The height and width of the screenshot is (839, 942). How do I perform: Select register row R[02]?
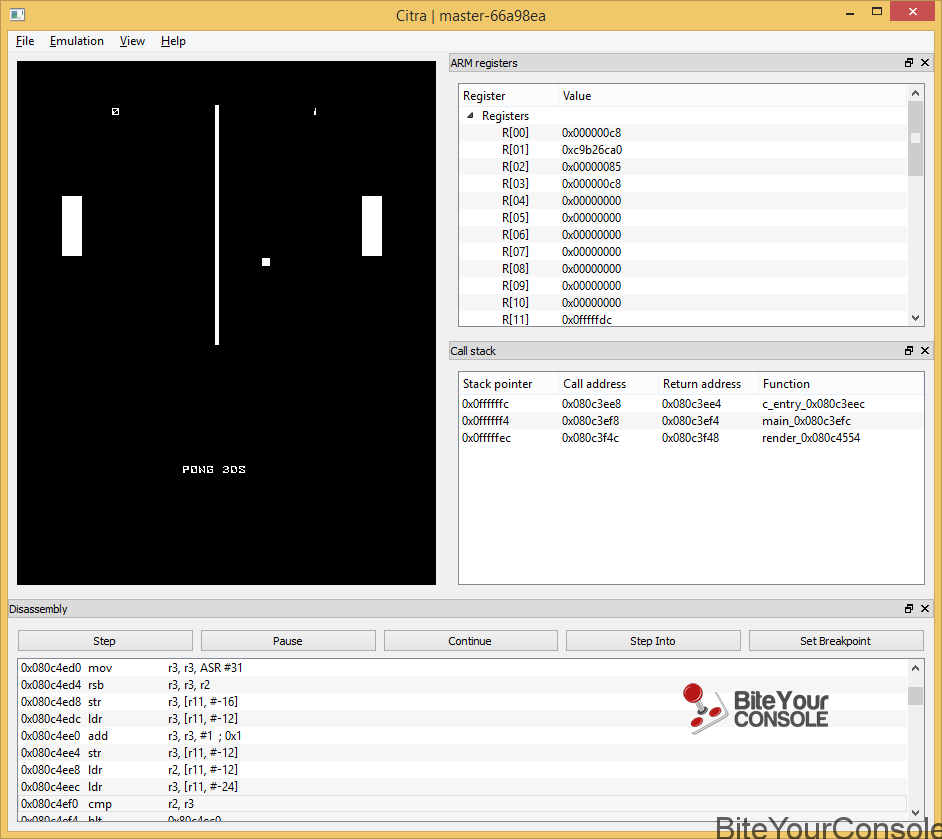pos(683,166)
